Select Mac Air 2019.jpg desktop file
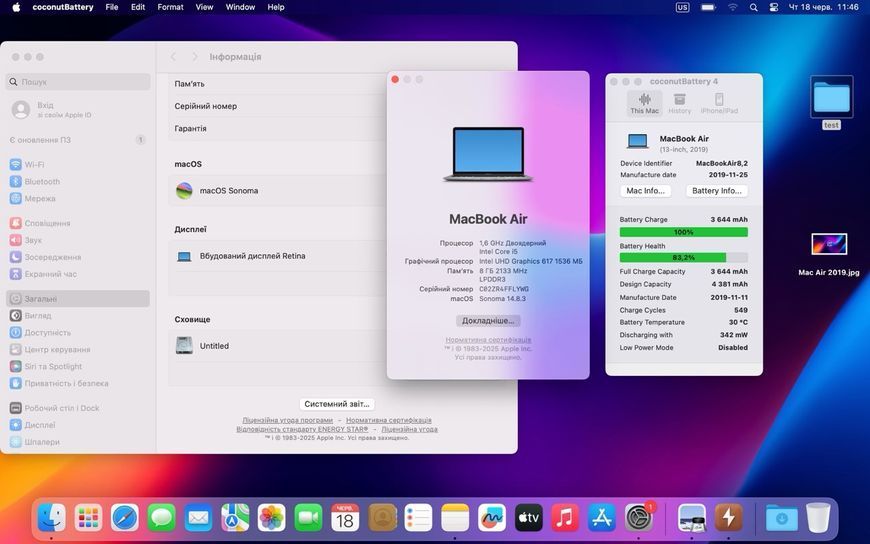Viewport: 870px width, 544px height. coord(829,254)
